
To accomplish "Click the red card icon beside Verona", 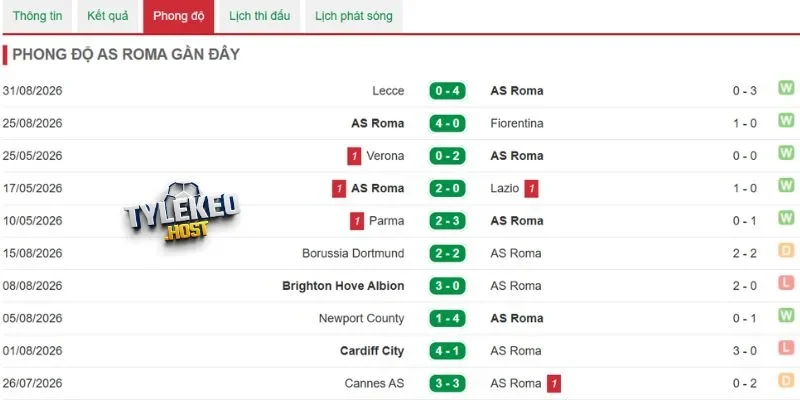I will coord(354,156).
